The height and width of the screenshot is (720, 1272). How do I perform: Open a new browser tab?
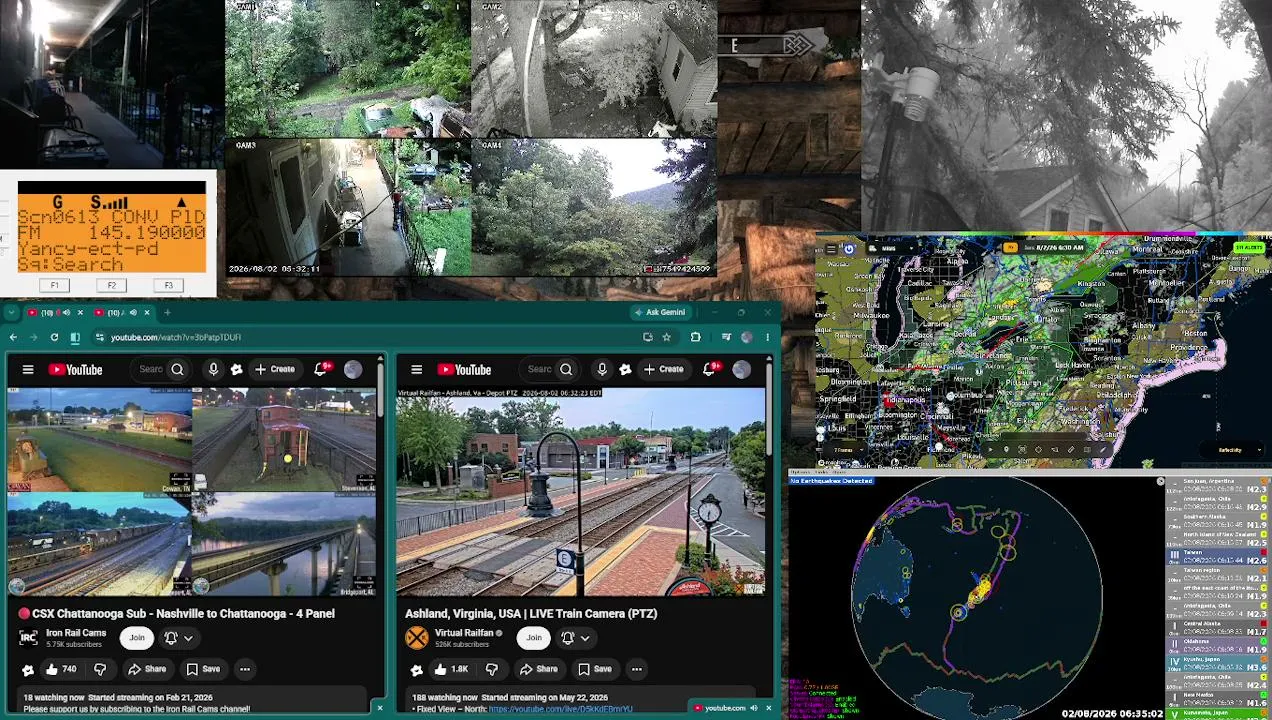(168, 313)
